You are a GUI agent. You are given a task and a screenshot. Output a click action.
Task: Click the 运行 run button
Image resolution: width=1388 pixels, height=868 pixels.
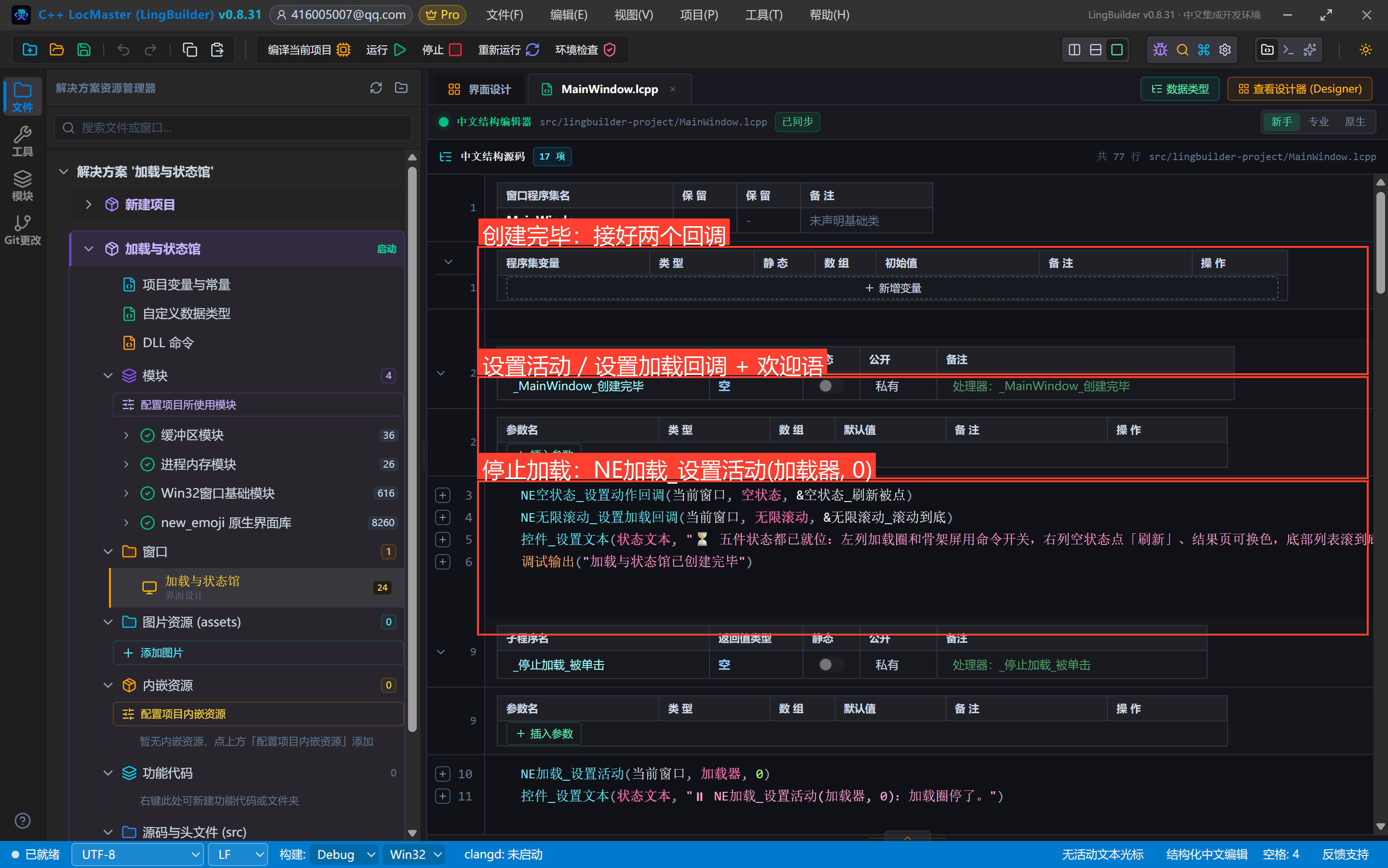click(x=386, y=50)
